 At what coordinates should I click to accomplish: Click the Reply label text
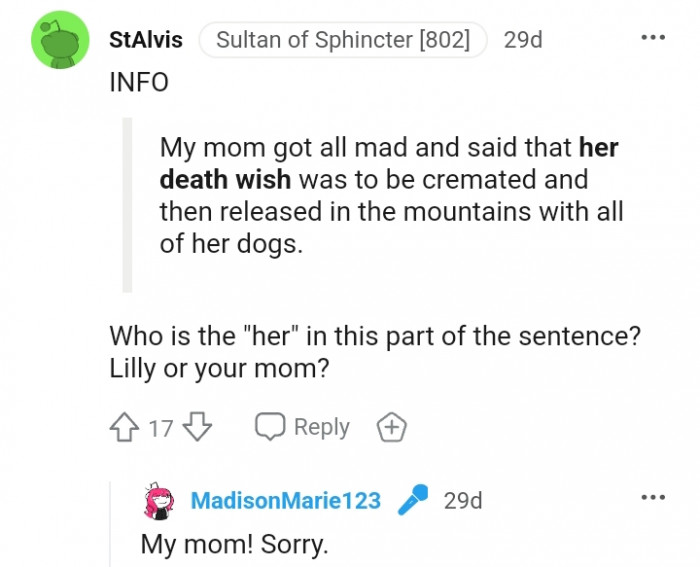click(322, 427)
